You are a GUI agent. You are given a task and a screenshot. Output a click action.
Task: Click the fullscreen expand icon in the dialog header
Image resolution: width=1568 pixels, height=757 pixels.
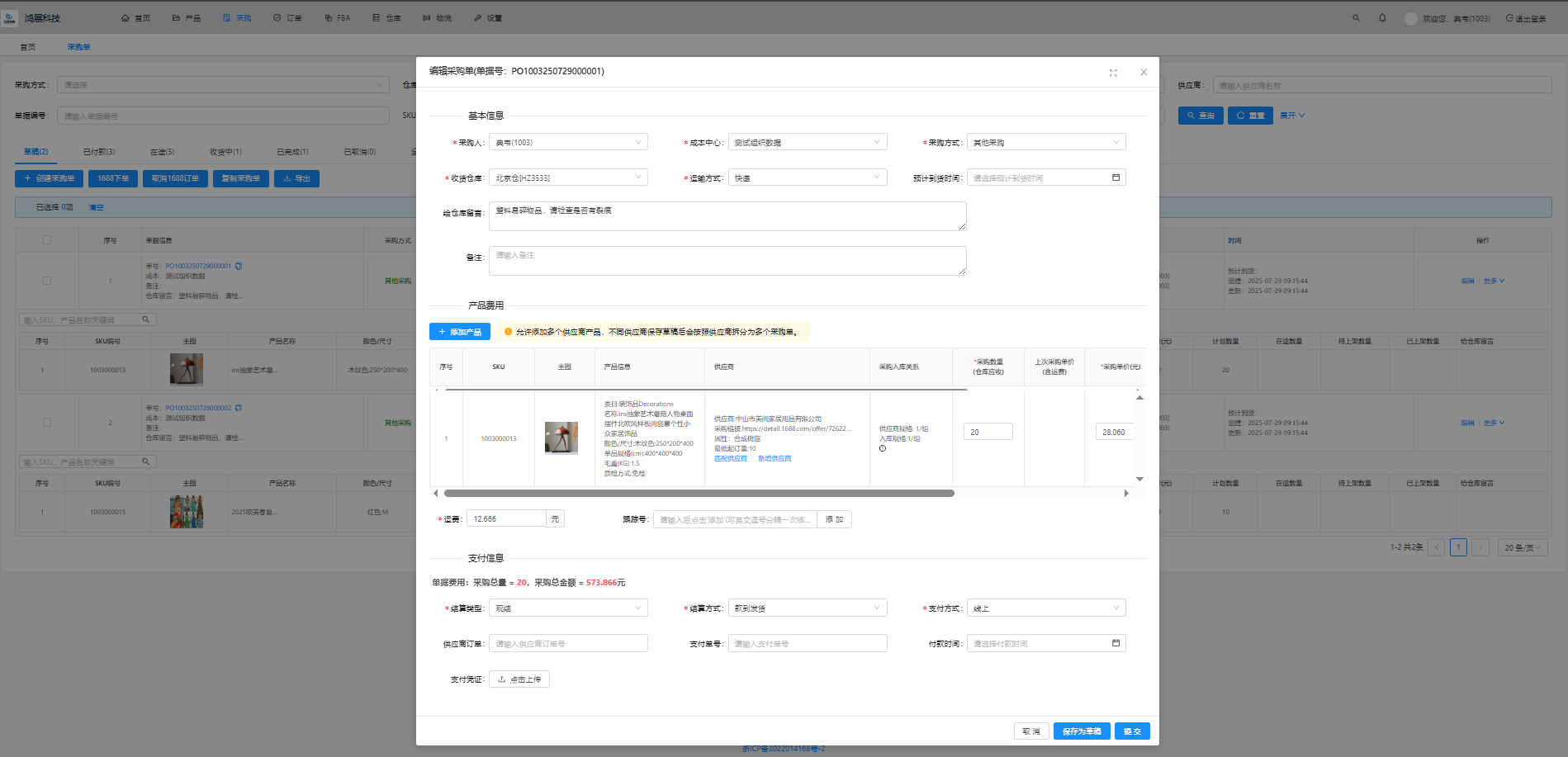click(x=1113, y=73)
